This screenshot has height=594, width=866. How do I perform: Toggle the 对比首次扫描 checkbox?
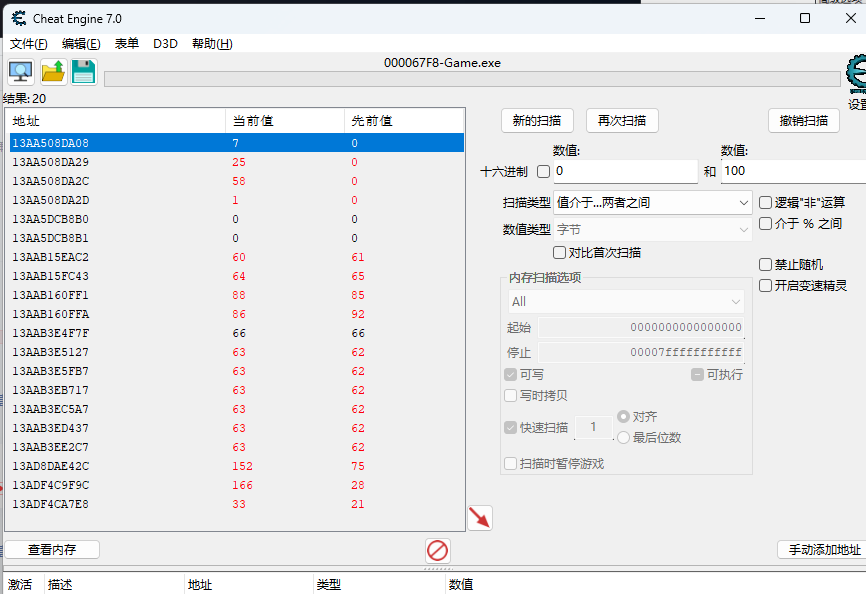tap(559, 253)
